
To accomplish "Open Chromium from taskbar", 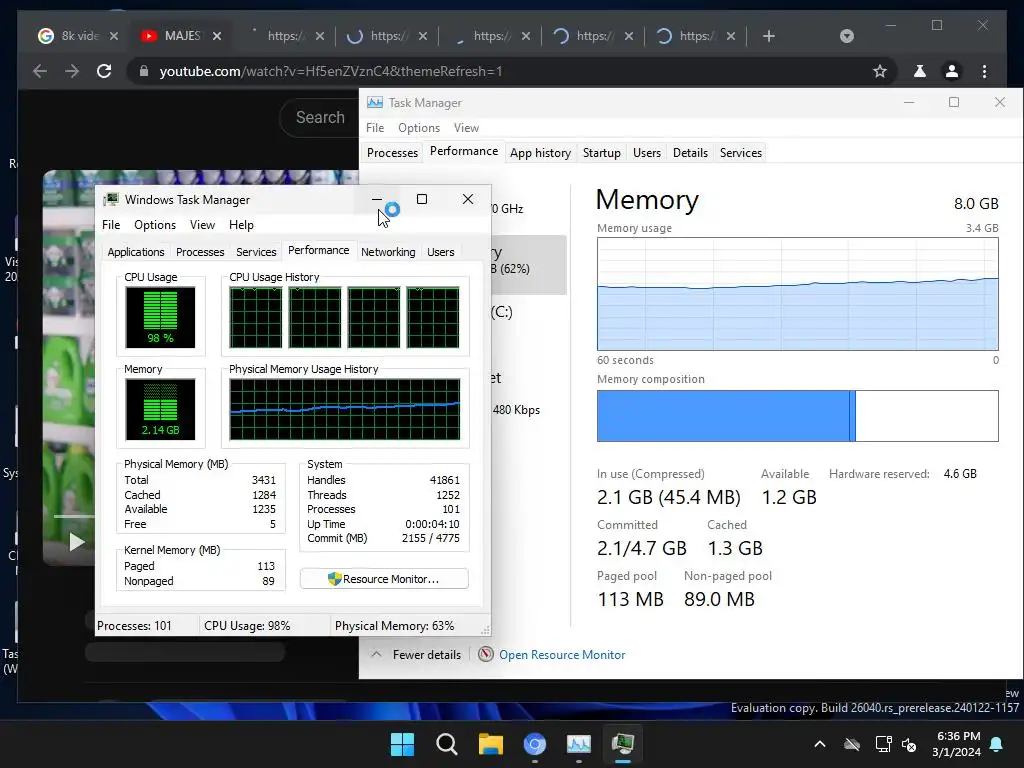I will tap(535, 744).
